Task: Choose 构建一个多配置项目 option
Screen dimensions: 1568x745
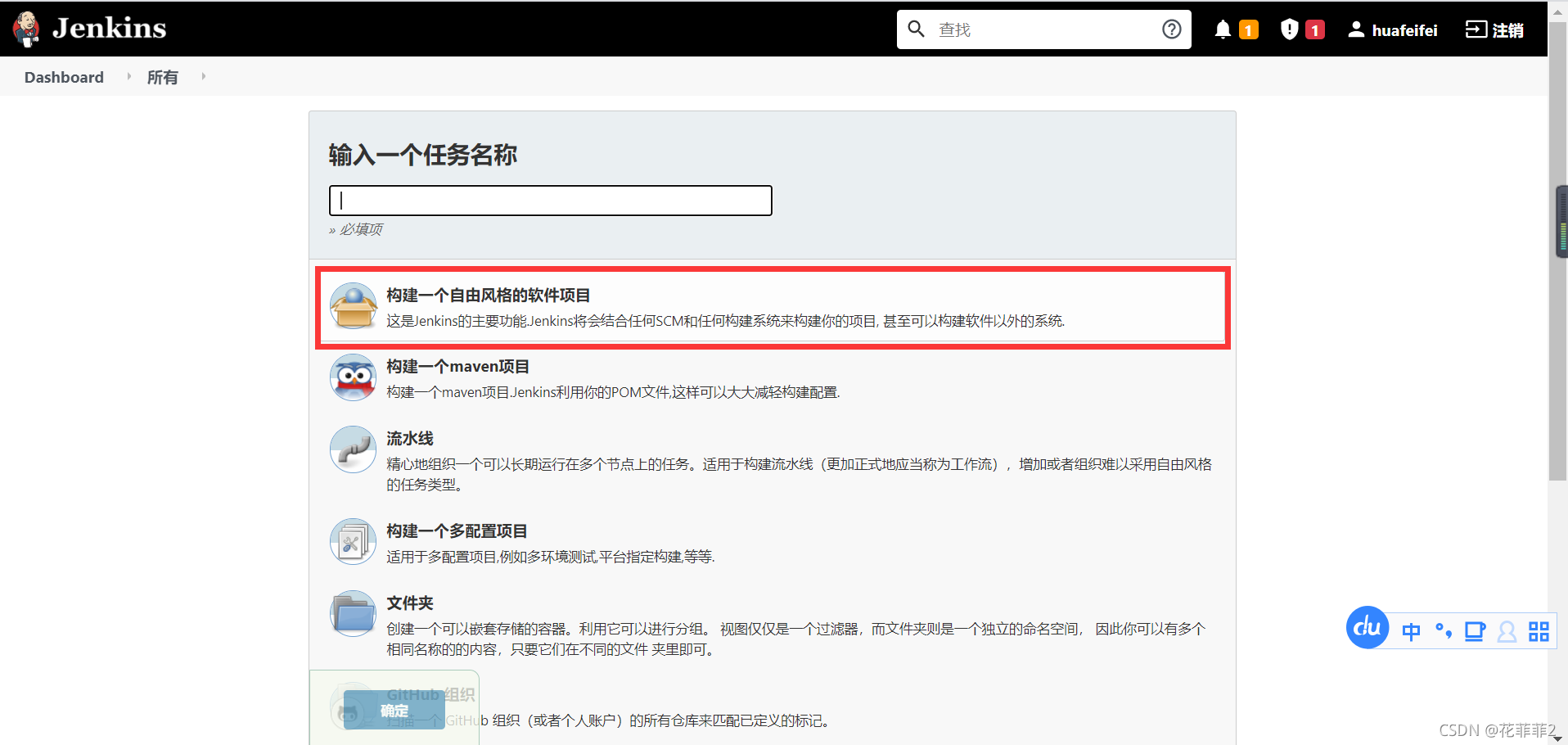Action: click(x=457, y=531)
